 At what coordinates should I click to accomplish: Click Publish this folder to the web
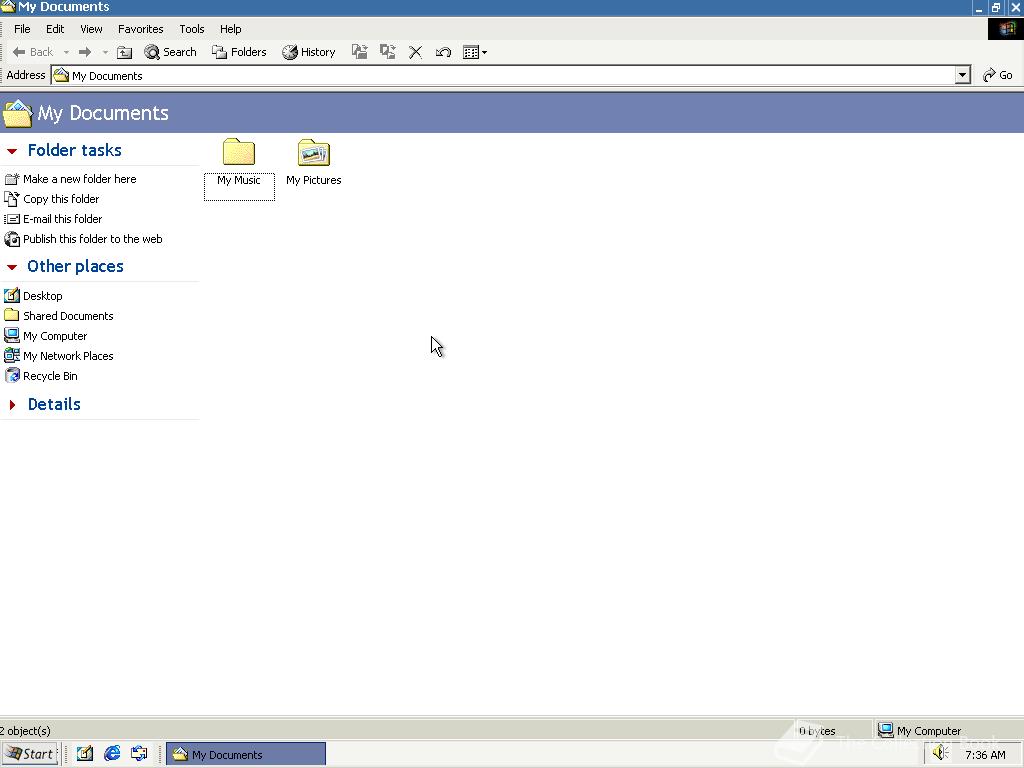[x=93, y=239]
